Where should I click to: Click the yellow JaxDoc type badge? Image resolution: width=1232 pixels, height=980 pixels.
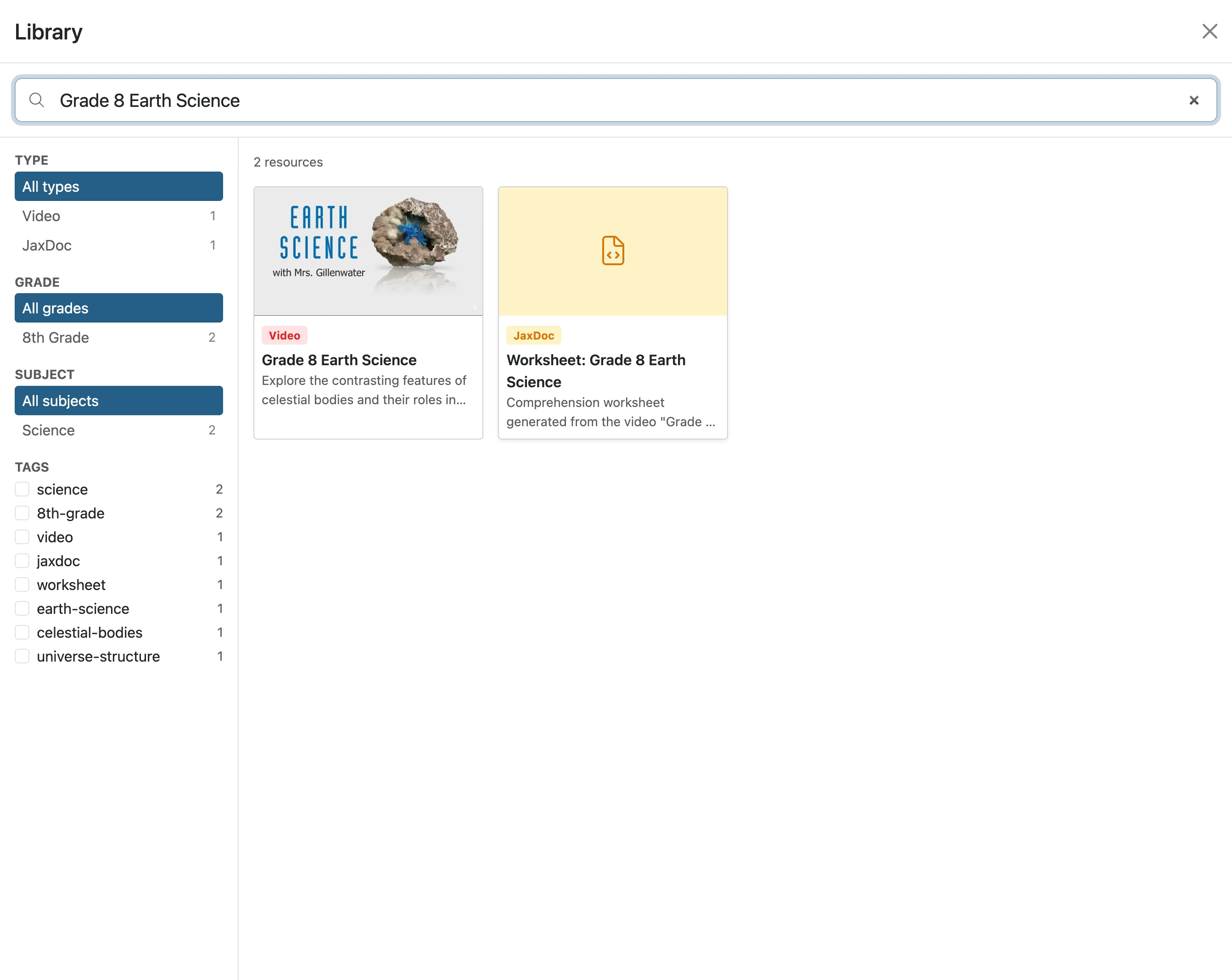534,335
